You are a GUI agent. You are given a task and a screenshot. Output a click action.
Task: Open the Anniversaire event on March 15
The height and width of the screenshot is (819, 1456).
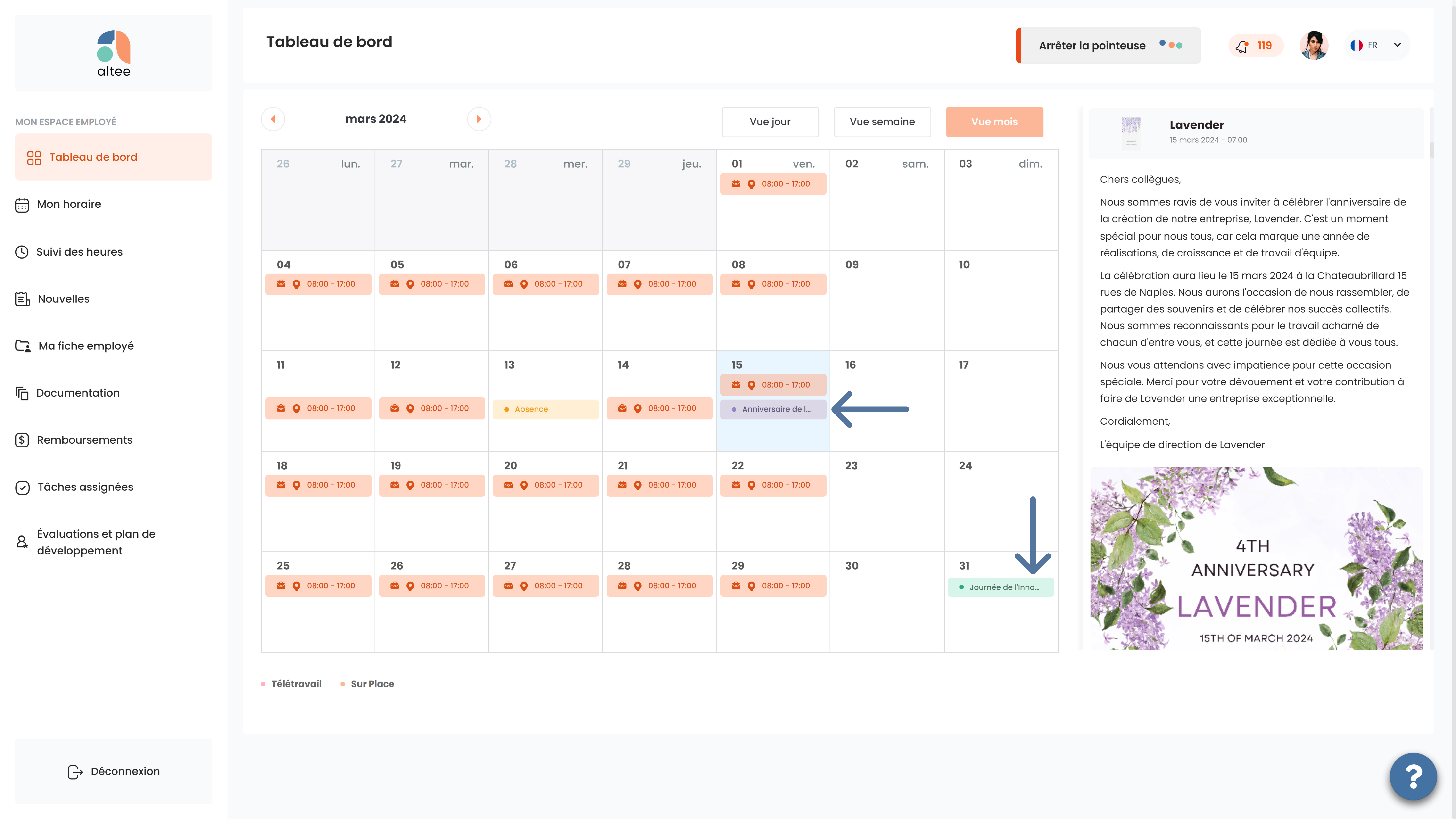click(773, 409)
